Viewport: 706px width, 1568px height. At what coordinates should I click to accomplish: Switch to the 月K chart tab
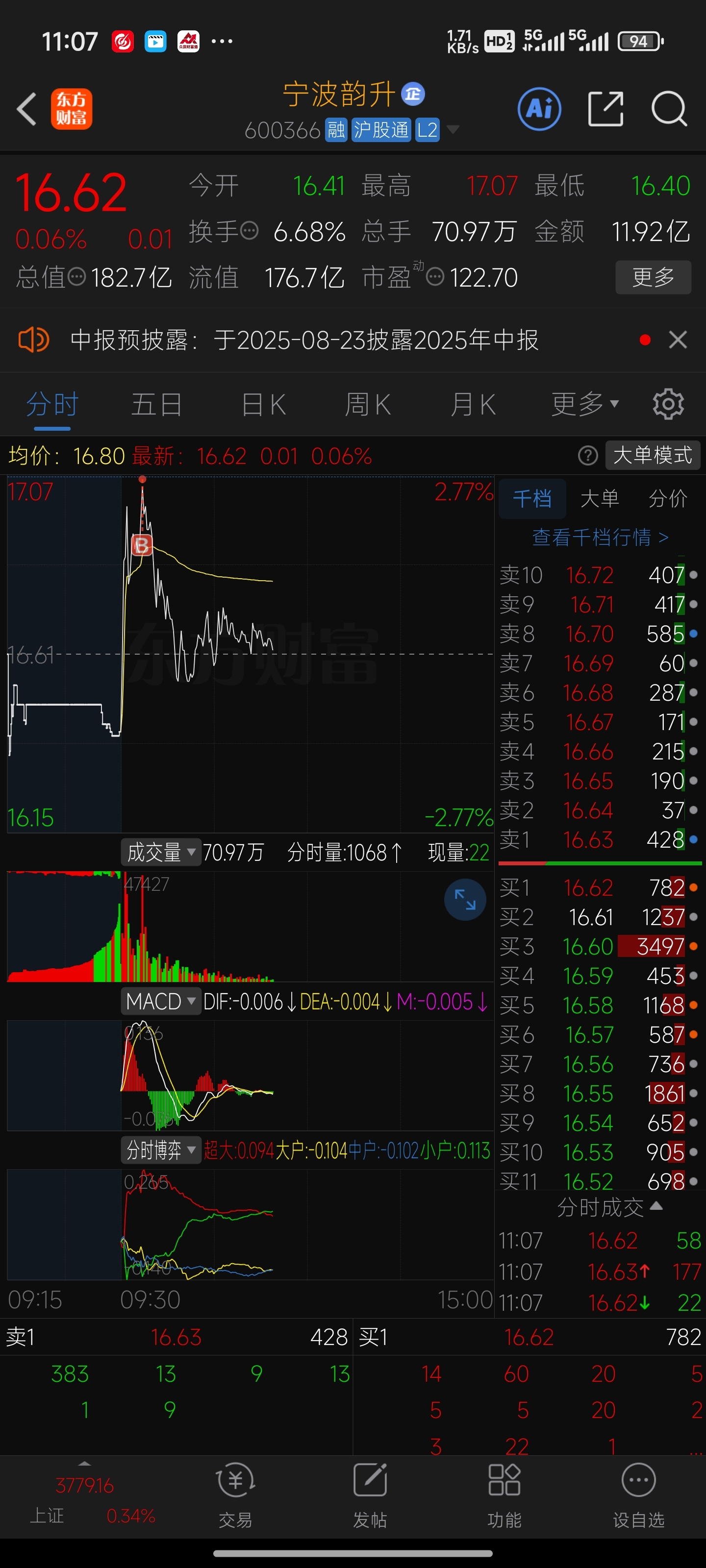(x=473, y=404)
